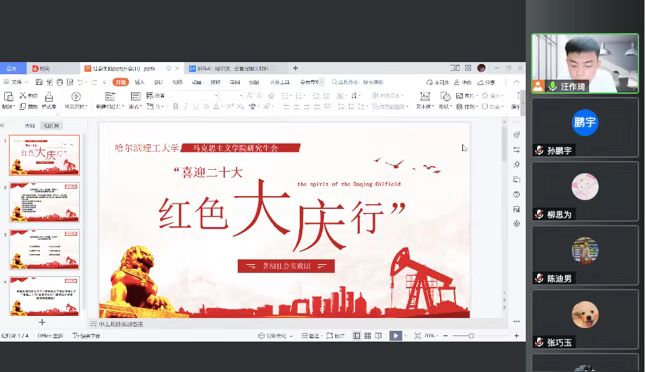
Task: Toggle normal view in status bar
Action: [x=357, y=336]
